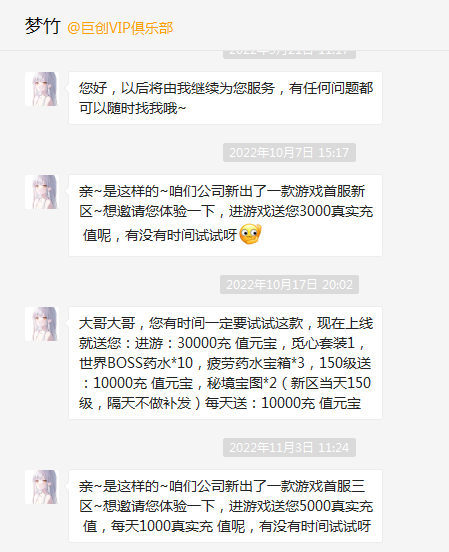Open the @巨创VIP俱乐部 organization label

click(x=120, y=28)
